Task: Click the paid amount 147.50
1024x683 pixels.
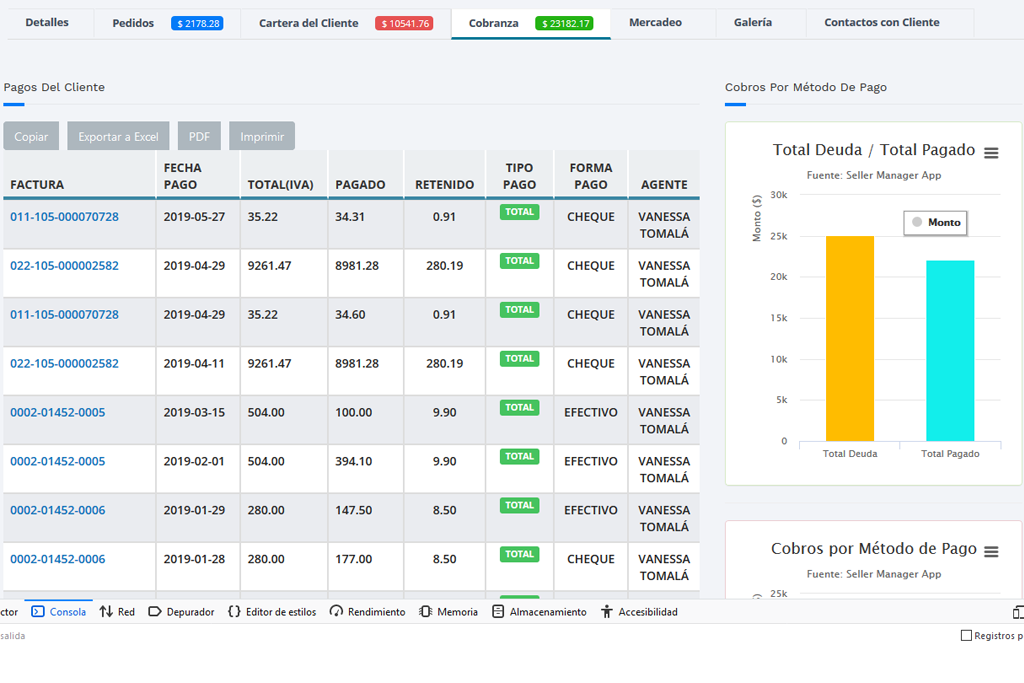Action: (353, 511)
